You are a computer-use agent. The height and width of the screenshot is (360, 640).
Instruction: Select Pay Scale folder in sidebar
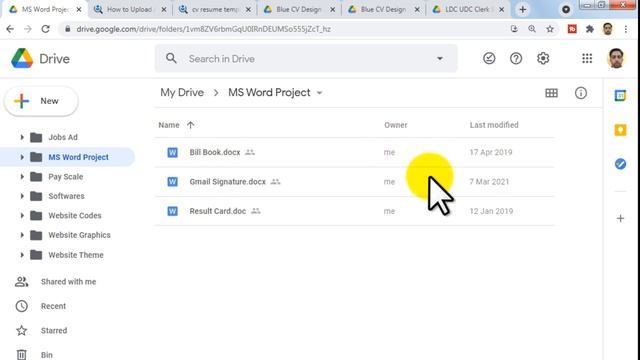coord(66,177)
